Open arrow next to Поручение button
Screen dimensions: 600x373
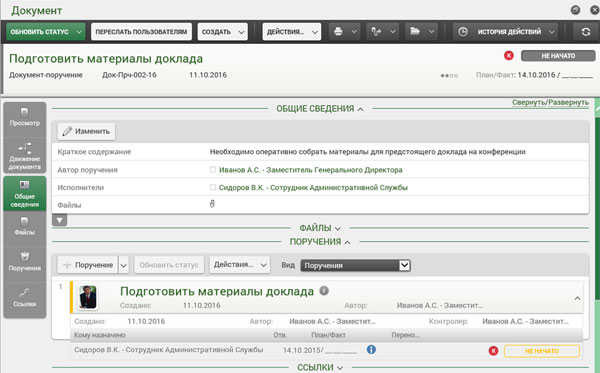(x=124, y=265)
